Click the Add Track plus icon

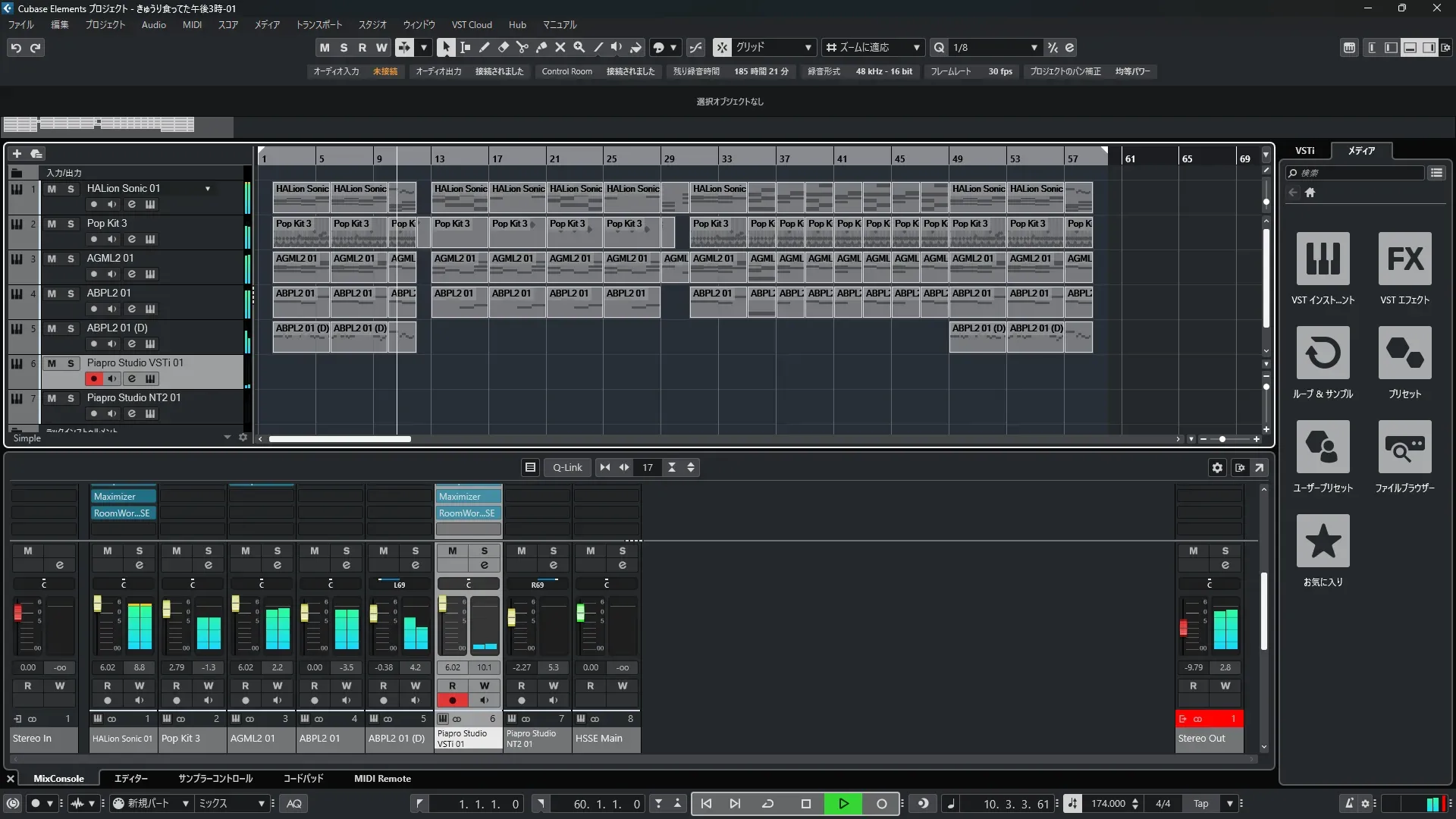click(17, 153)
